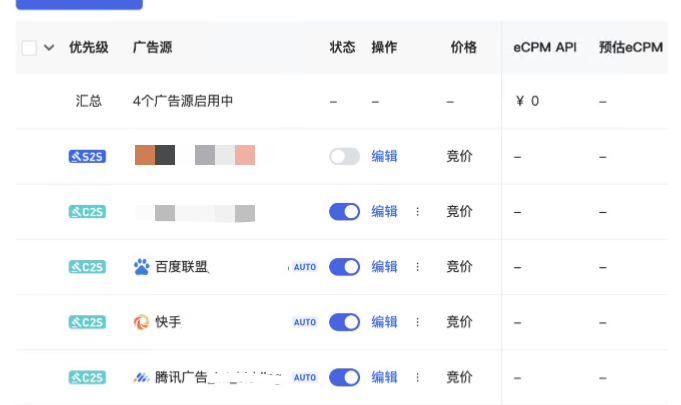Click the Baidu paw logo icon
The height and width of the screenshot is (405, 681).
click(142, 267)
